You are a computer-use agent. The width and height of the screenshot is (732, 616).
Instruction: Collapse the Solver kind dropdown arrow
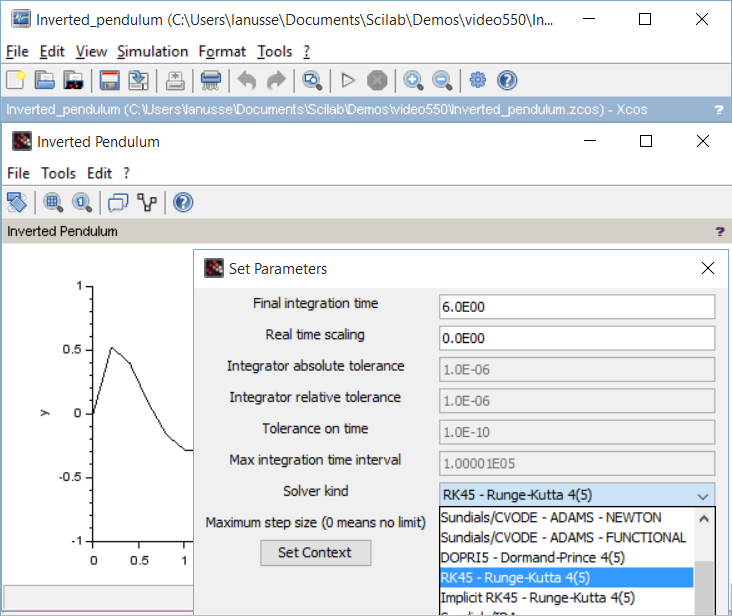pyautogui.click(x=703, y=496)
